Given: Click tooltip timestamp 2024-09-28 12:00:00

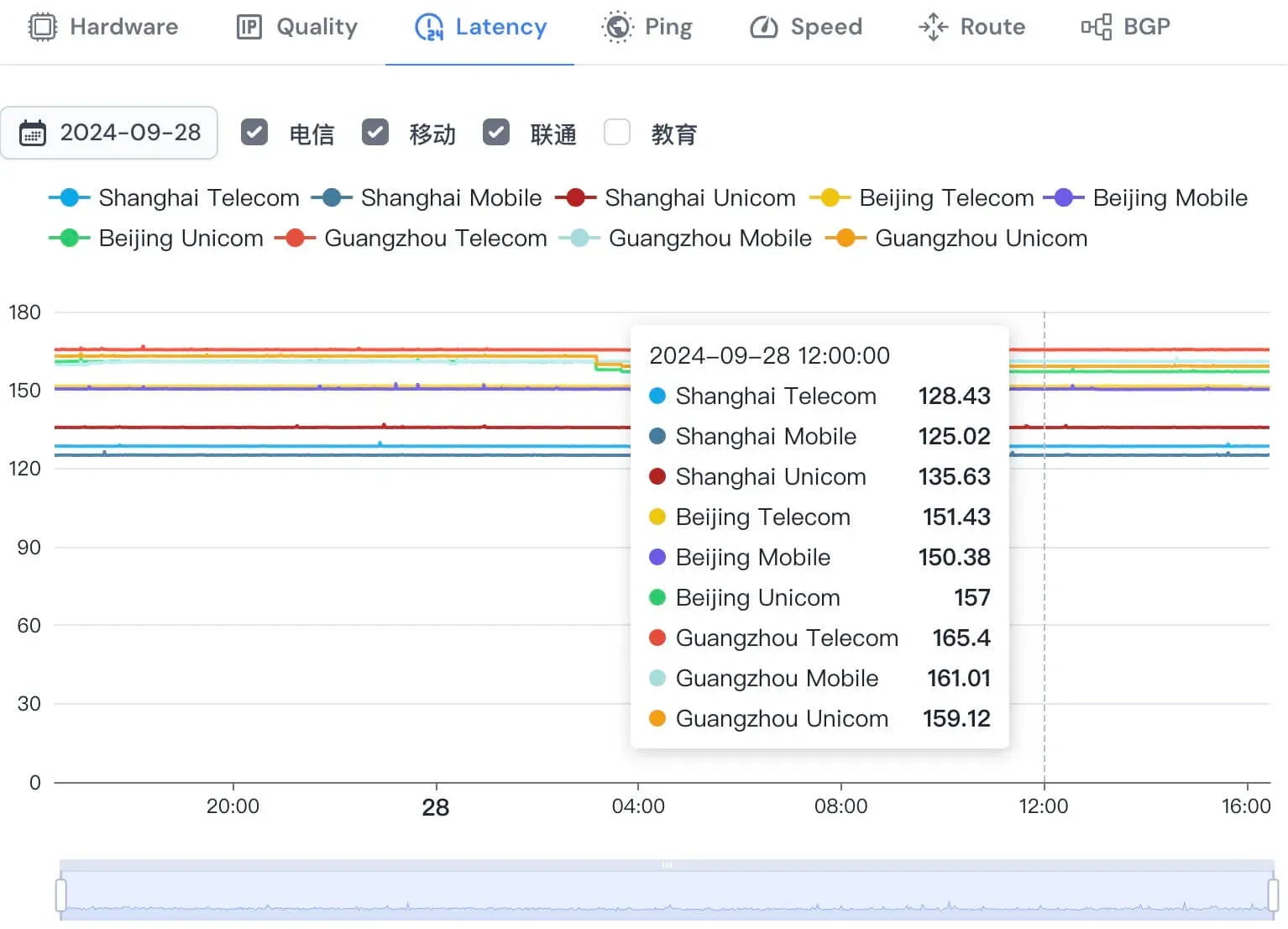Looking at the screenshot, I should [769, 356].
